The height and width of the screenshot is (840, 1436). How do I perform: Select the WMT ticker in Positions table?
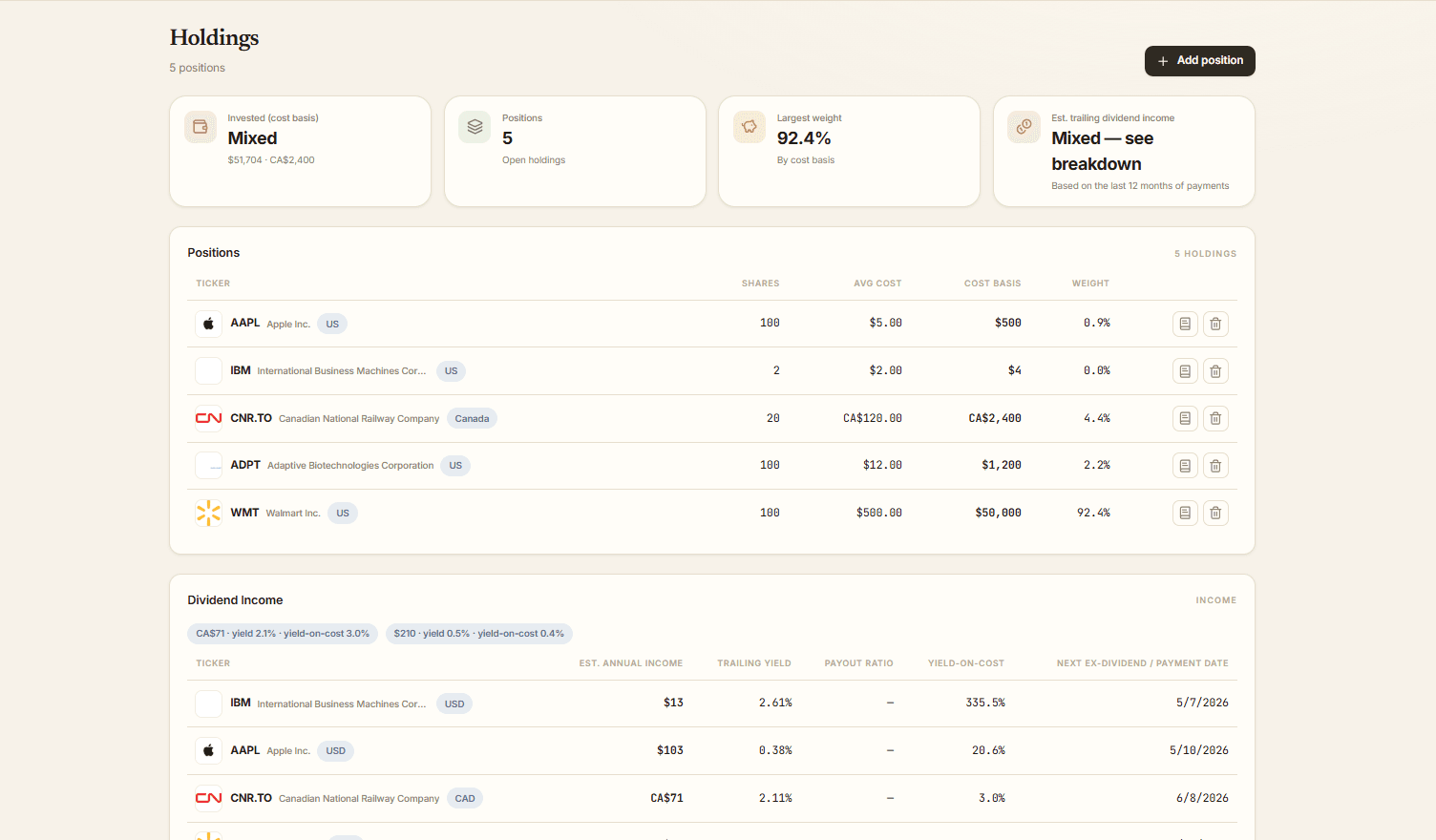click(244, 513)
